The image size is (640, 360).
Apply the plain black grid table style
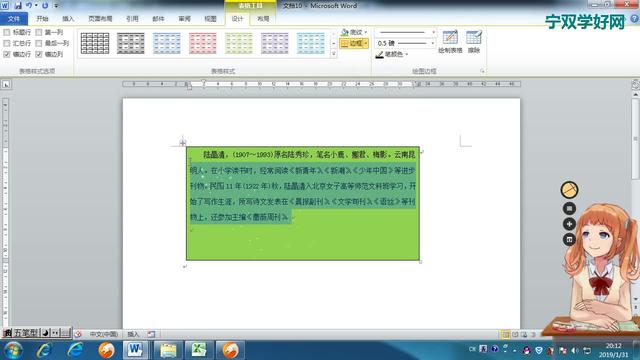coord(95,43)
